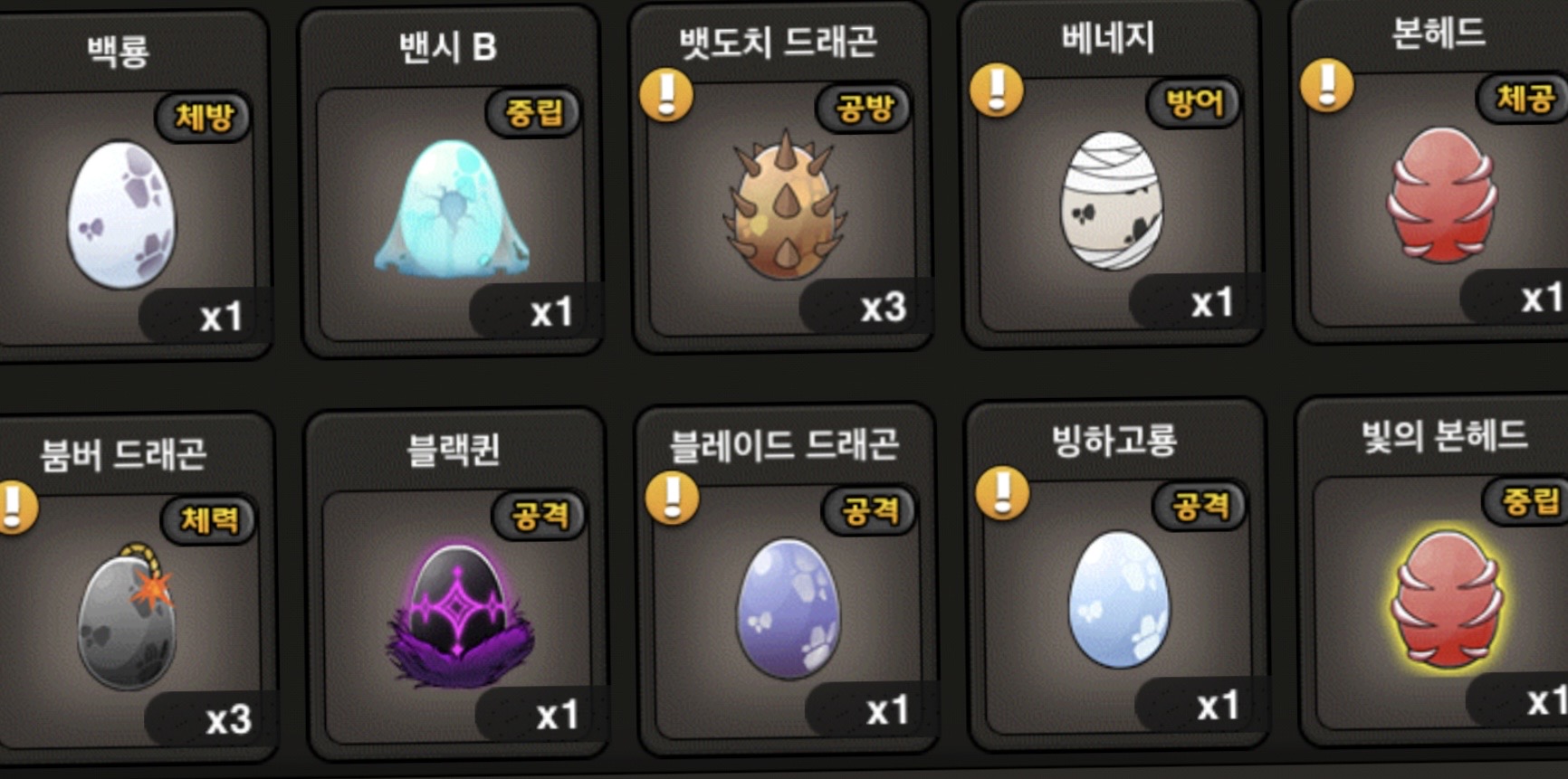The image size is (1568, 779).
Task: Select the cyan cracked 밴시 B egg
Action: [x=453, y=209]
